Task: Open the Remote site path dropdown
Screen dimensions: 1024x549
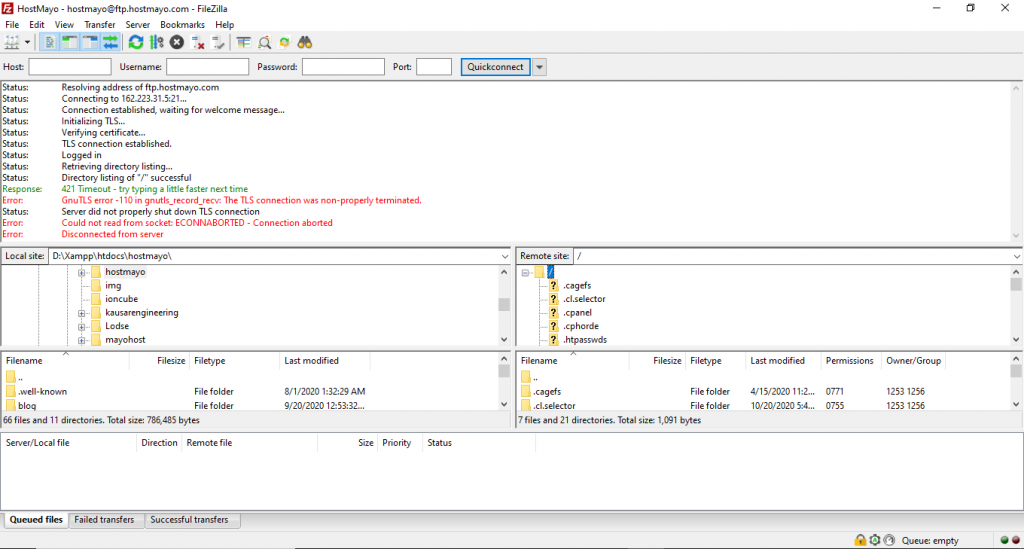Action: [x=1017, y=256]
